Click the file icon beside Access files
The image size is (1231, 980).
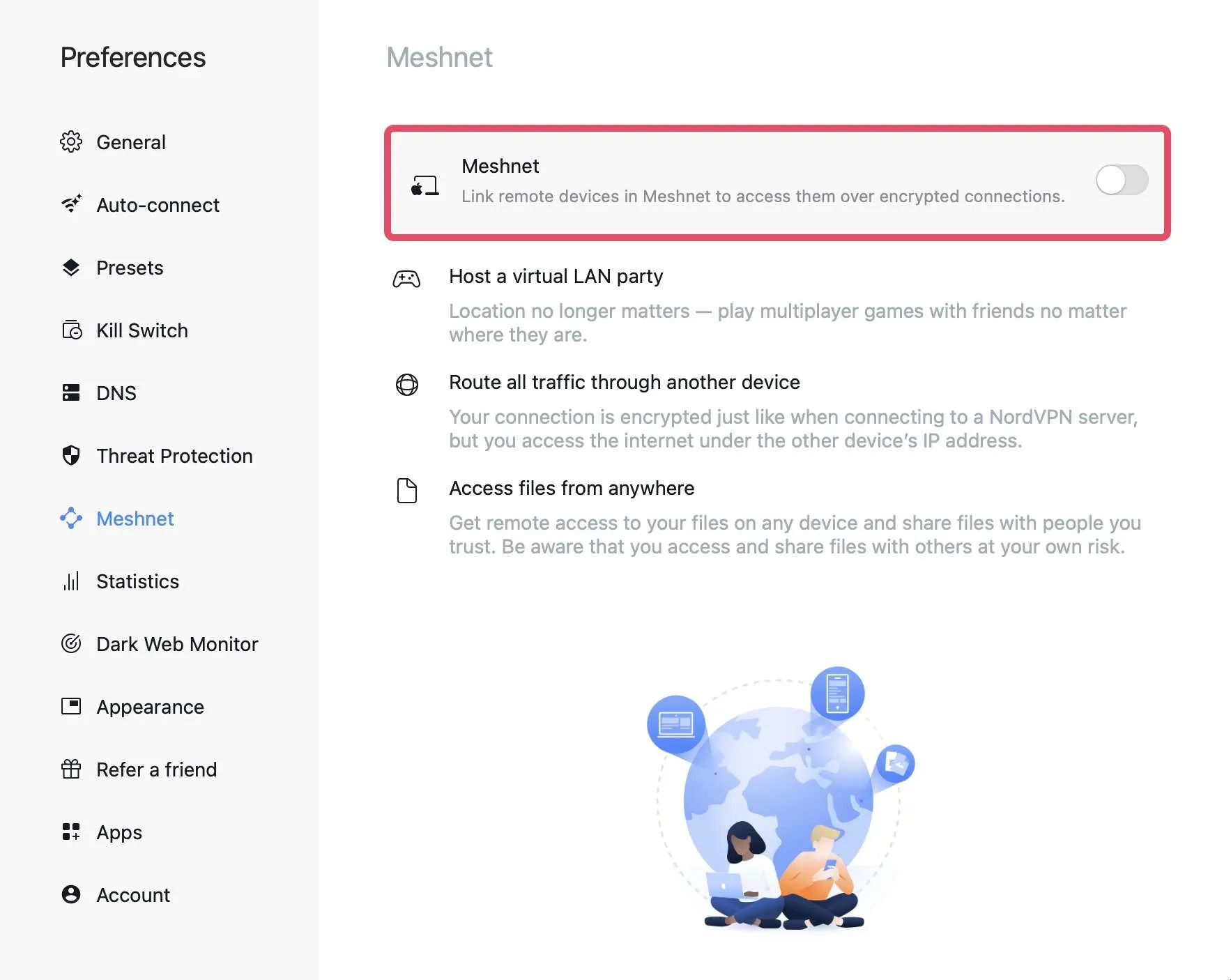(407, 491)
